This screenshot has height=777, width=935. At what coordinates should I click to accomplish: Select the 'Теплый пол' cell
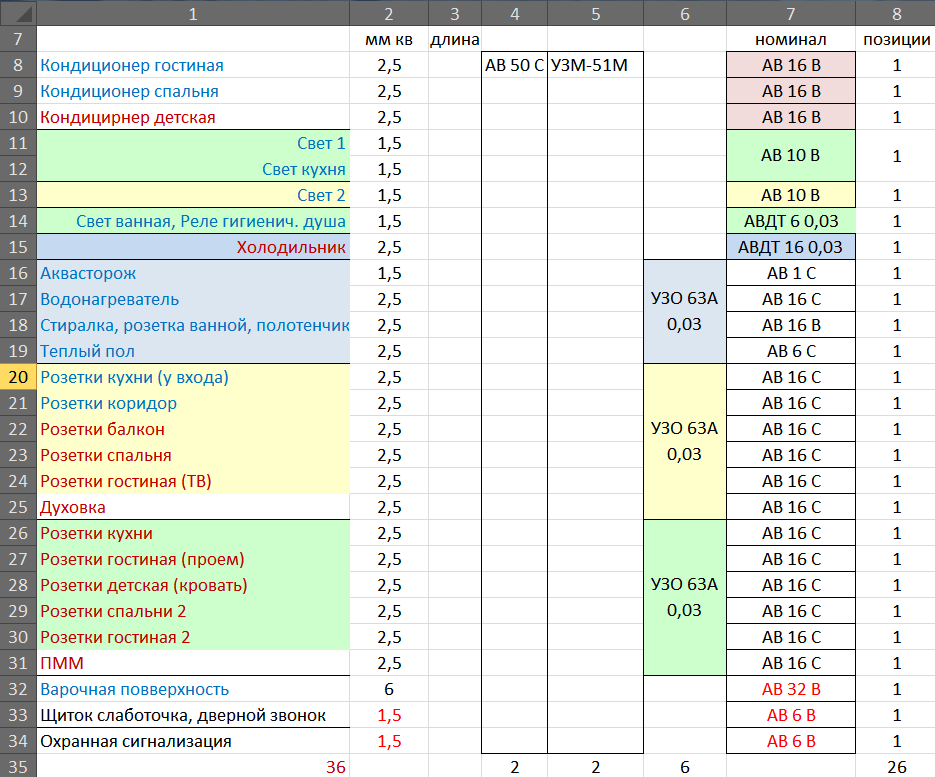[193, 351]
